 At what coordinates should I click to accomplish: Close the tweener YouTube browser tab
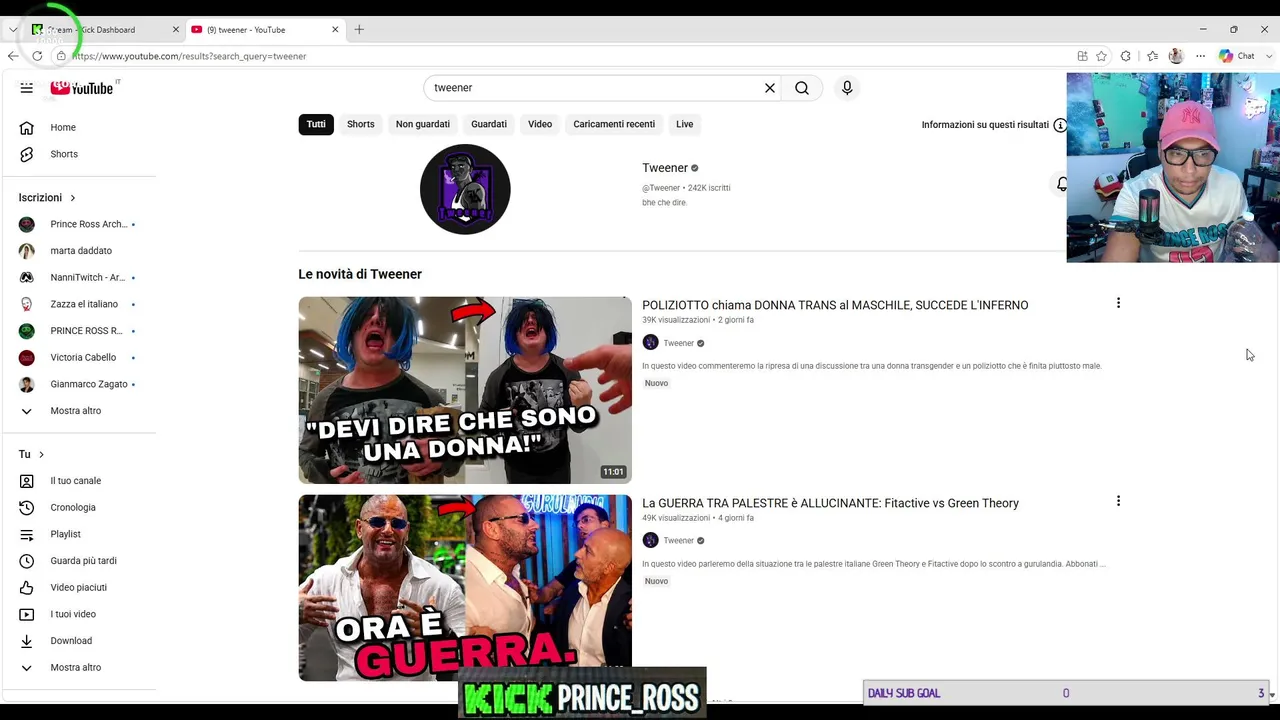pos(335,30)
